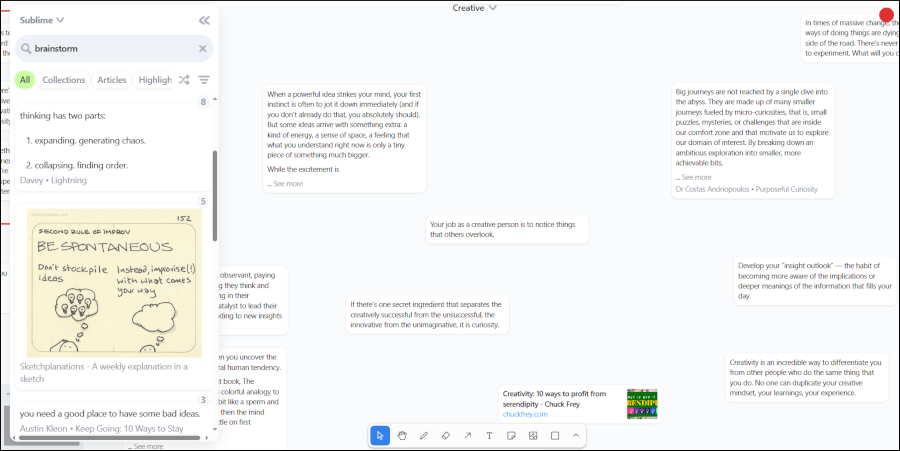Collapse the Sublime sidebar panel

tap(204, 20)
